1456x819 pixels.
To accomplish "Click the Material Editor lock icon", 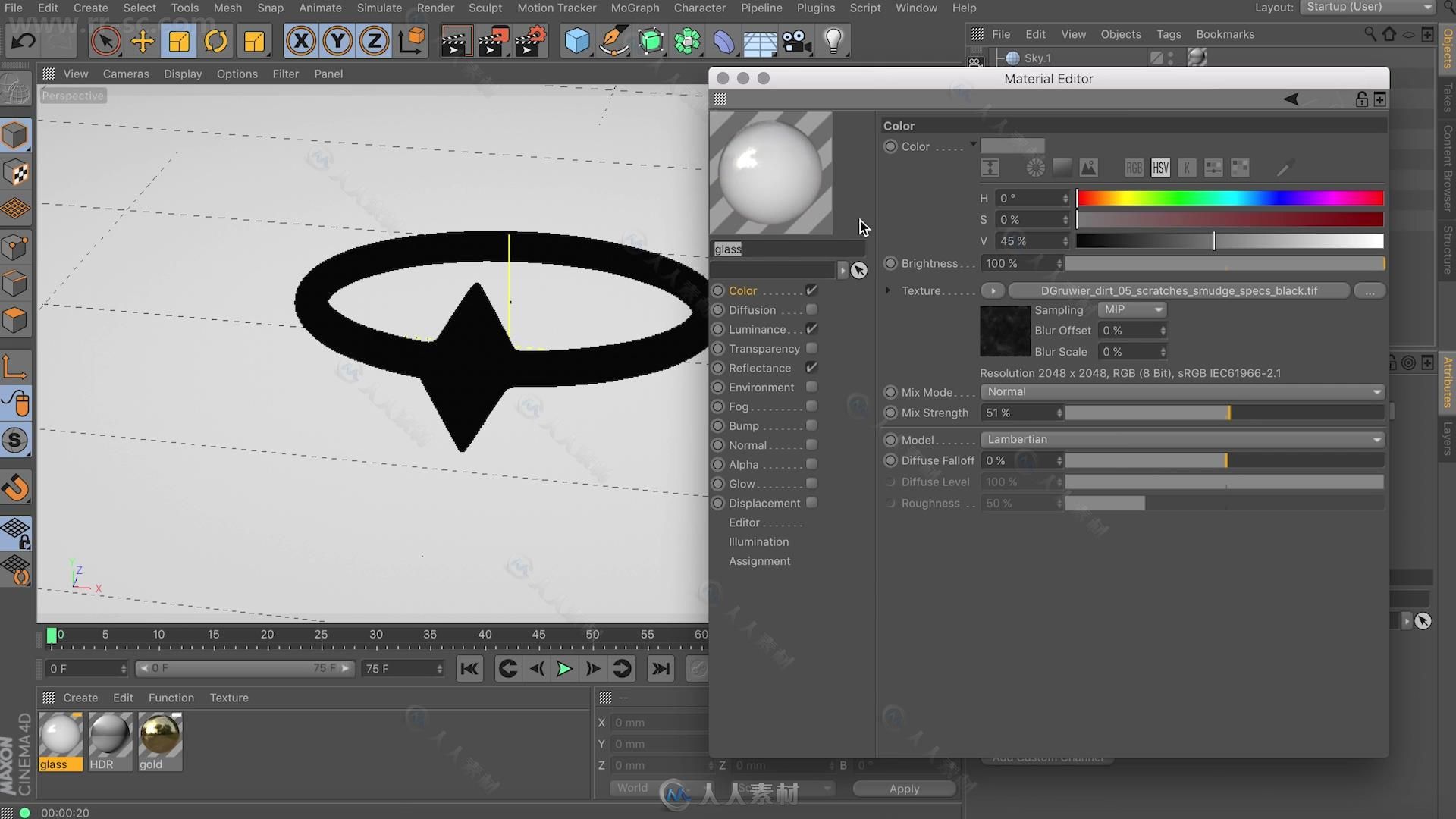I will click(x=1362, y=99).
